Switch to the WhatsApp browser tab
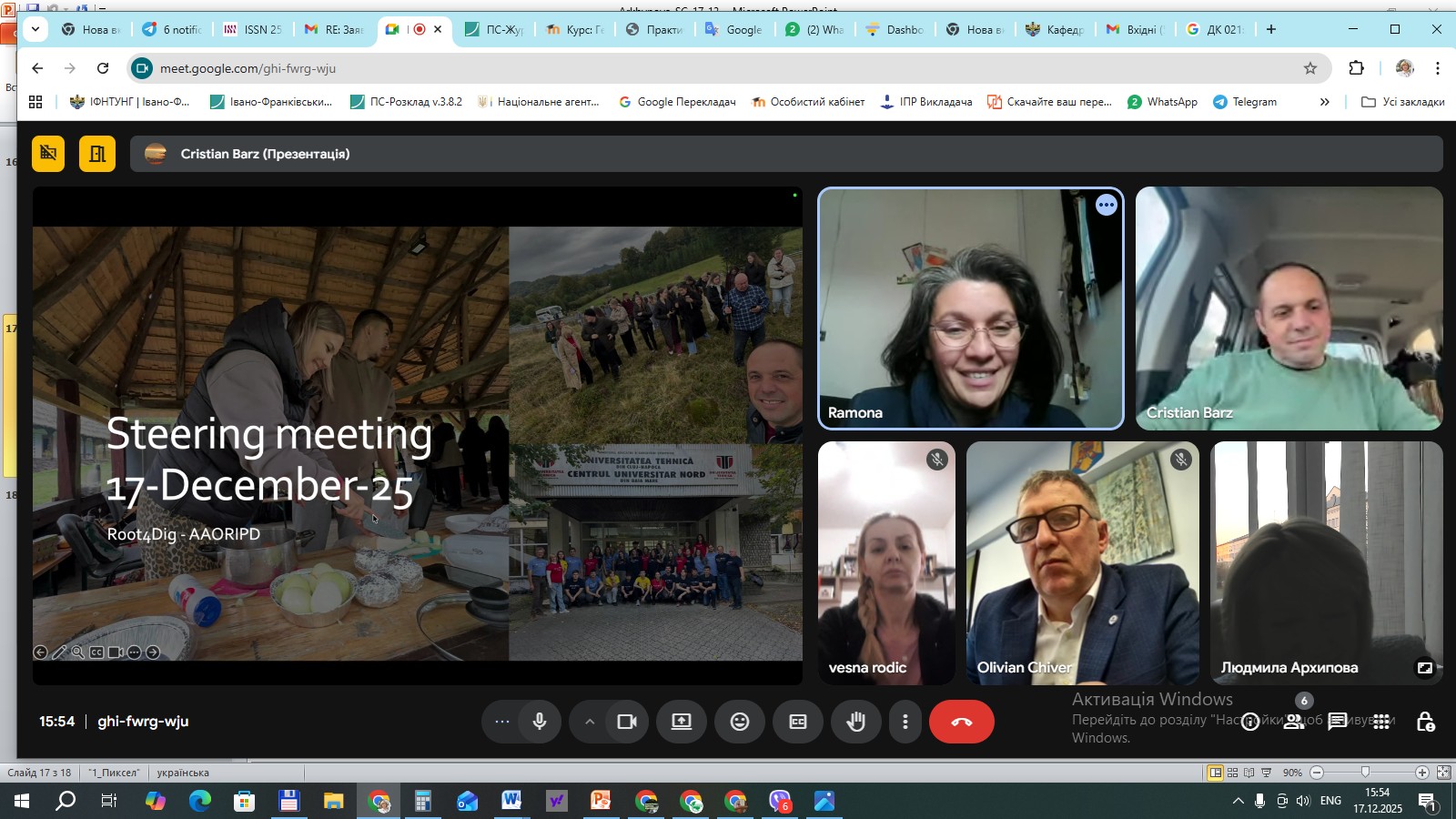Screen dimensions: 1456x819 [x=814, y=29]
